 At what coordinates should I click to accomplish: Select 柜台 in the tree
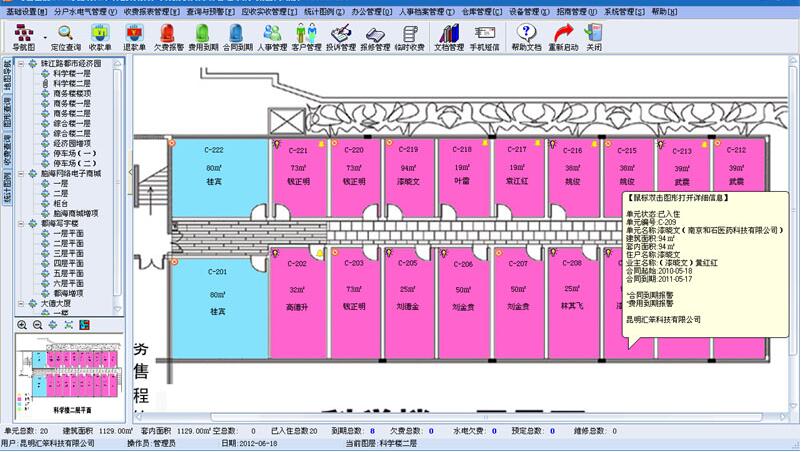click(61, 203)
